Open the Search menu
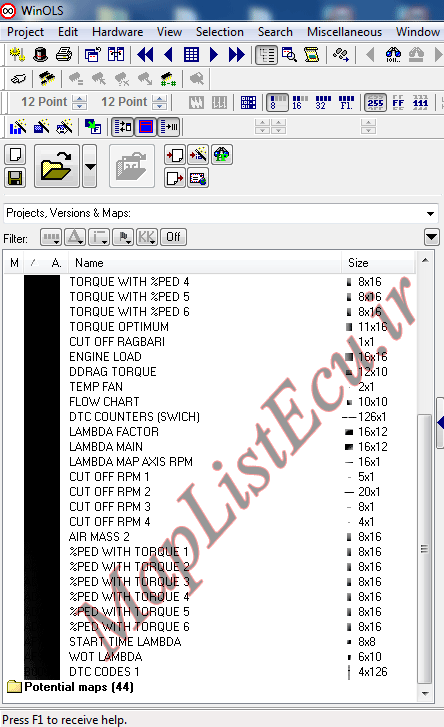Screen dimensions: 444x727 coord(275,32)
